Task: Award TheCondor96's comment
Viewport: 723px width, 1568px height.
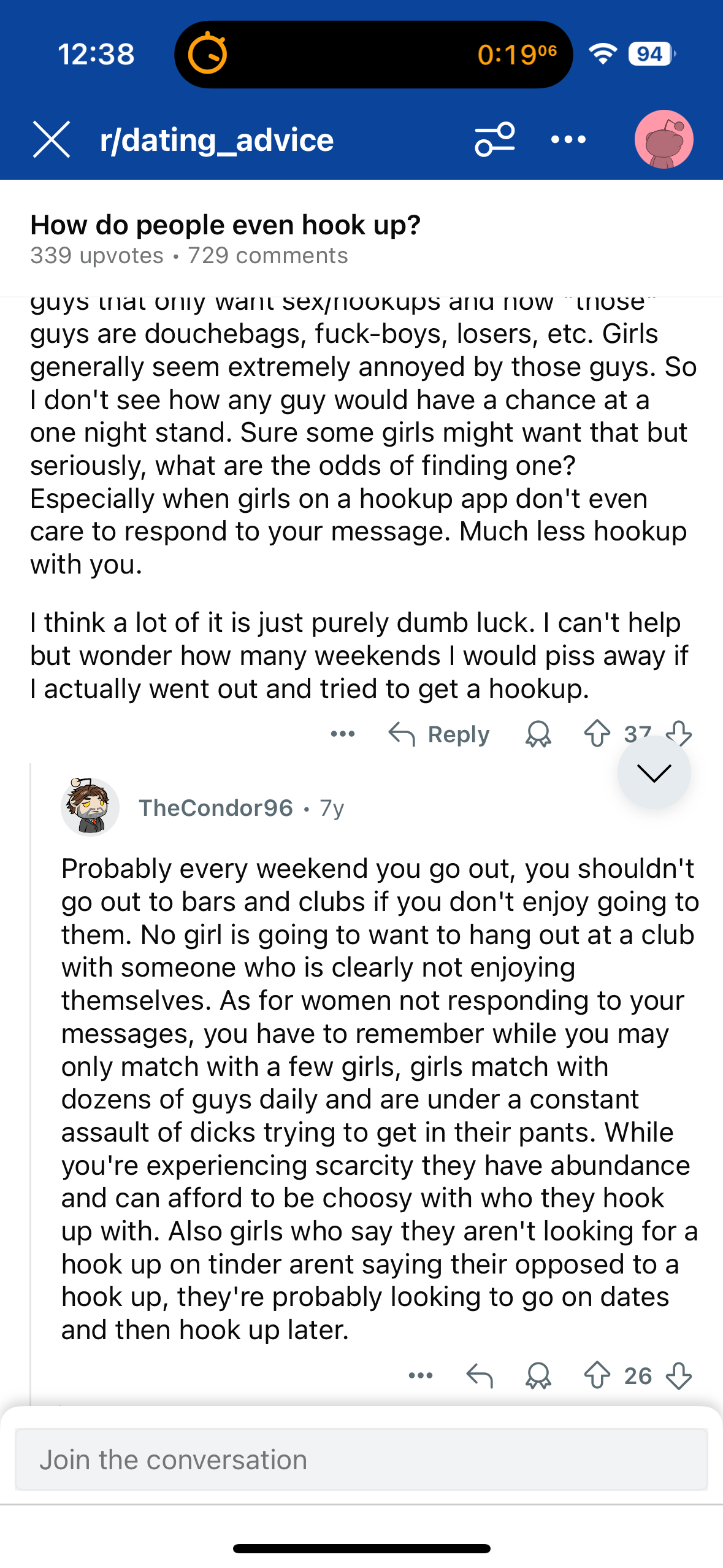Action: 538,1375
